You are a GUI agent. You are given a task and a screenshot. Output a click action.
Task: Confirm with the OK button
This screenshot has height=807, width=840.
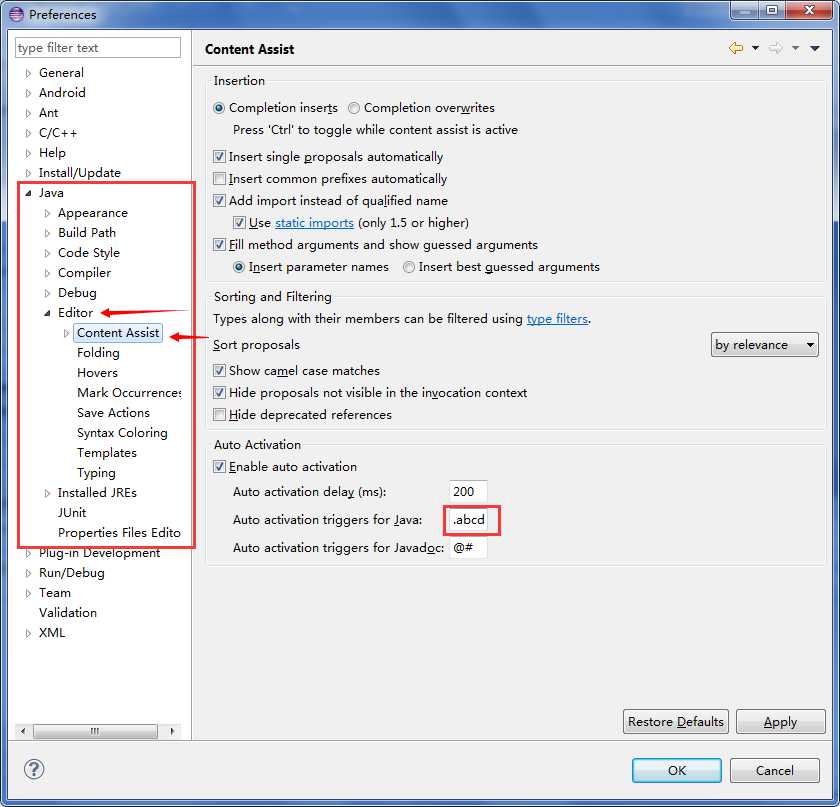[x=677, y=770]
